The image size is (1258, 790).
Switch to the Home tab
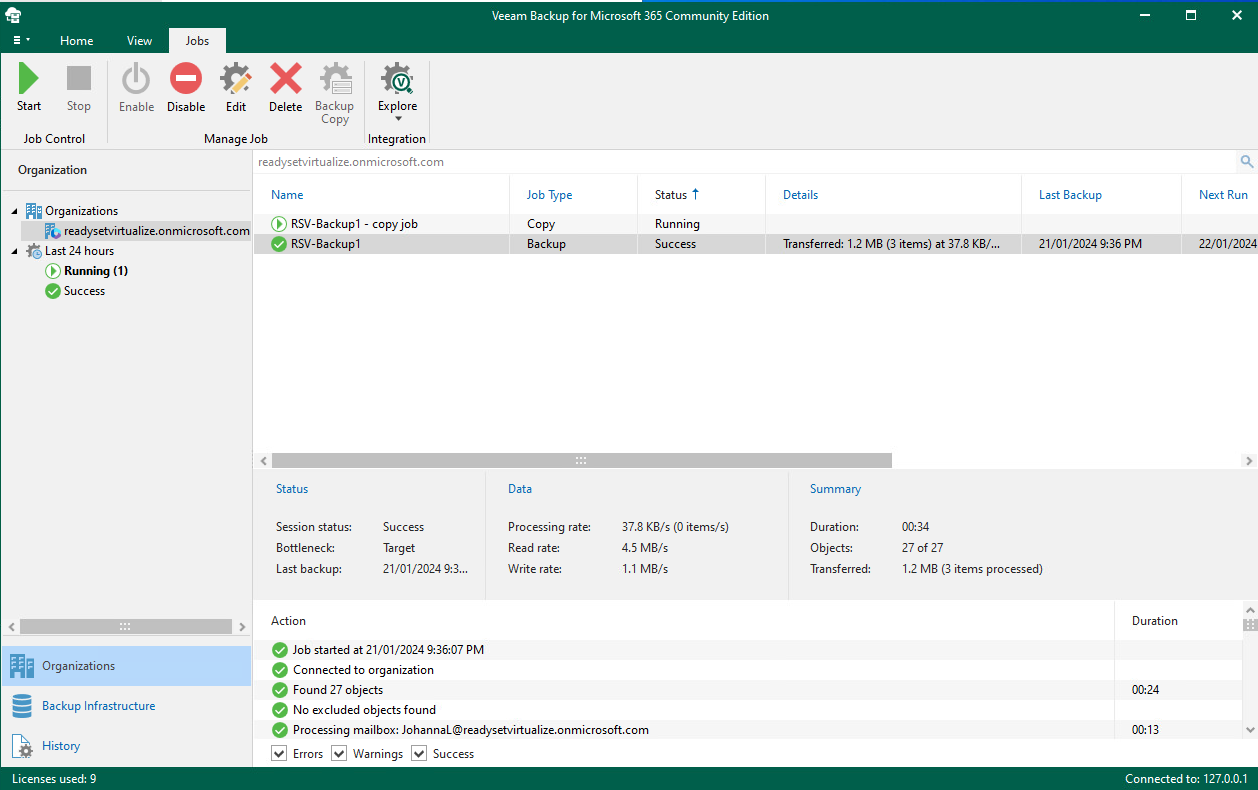pyautogui.click(x=77, y=41)
